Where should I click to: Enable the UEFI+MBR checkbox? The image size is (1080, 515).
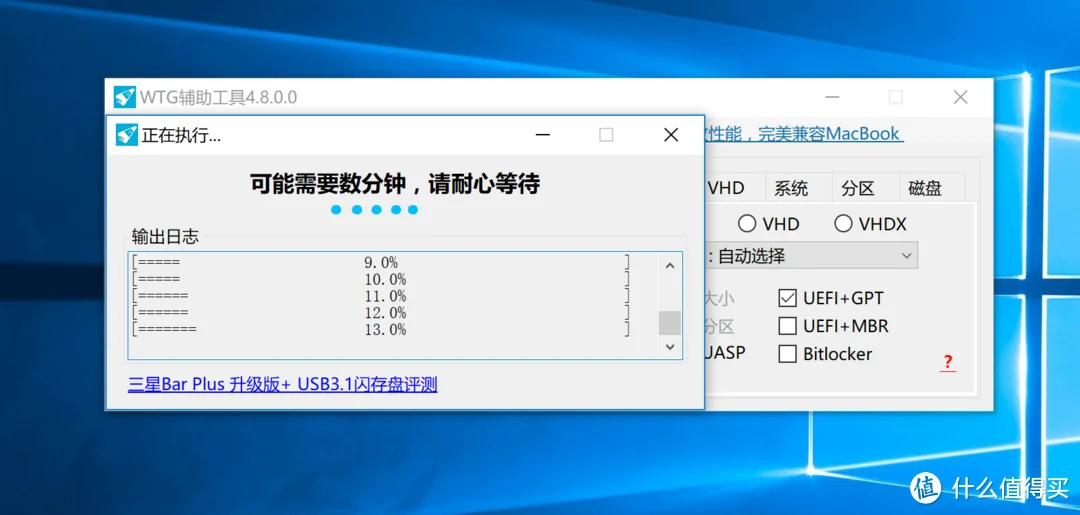(787, 326)
